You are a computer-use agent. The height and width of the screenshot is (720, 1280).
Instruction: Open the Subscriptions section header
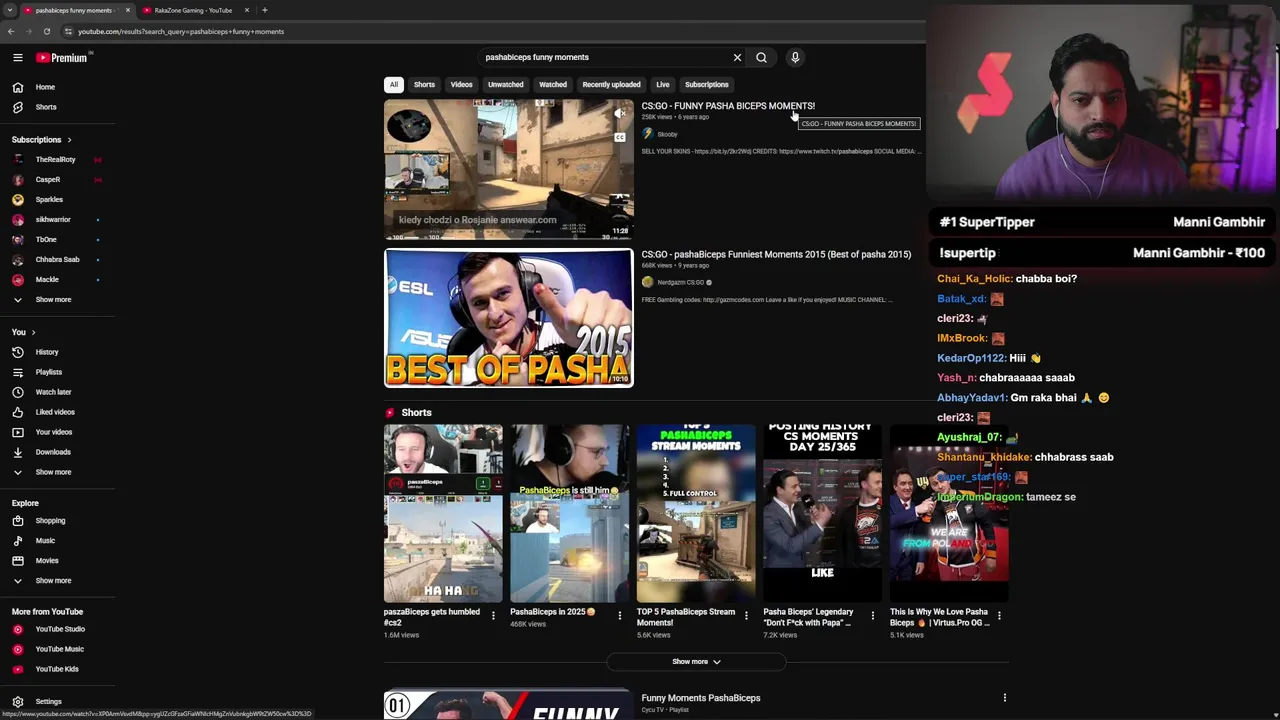coord(41,140)
